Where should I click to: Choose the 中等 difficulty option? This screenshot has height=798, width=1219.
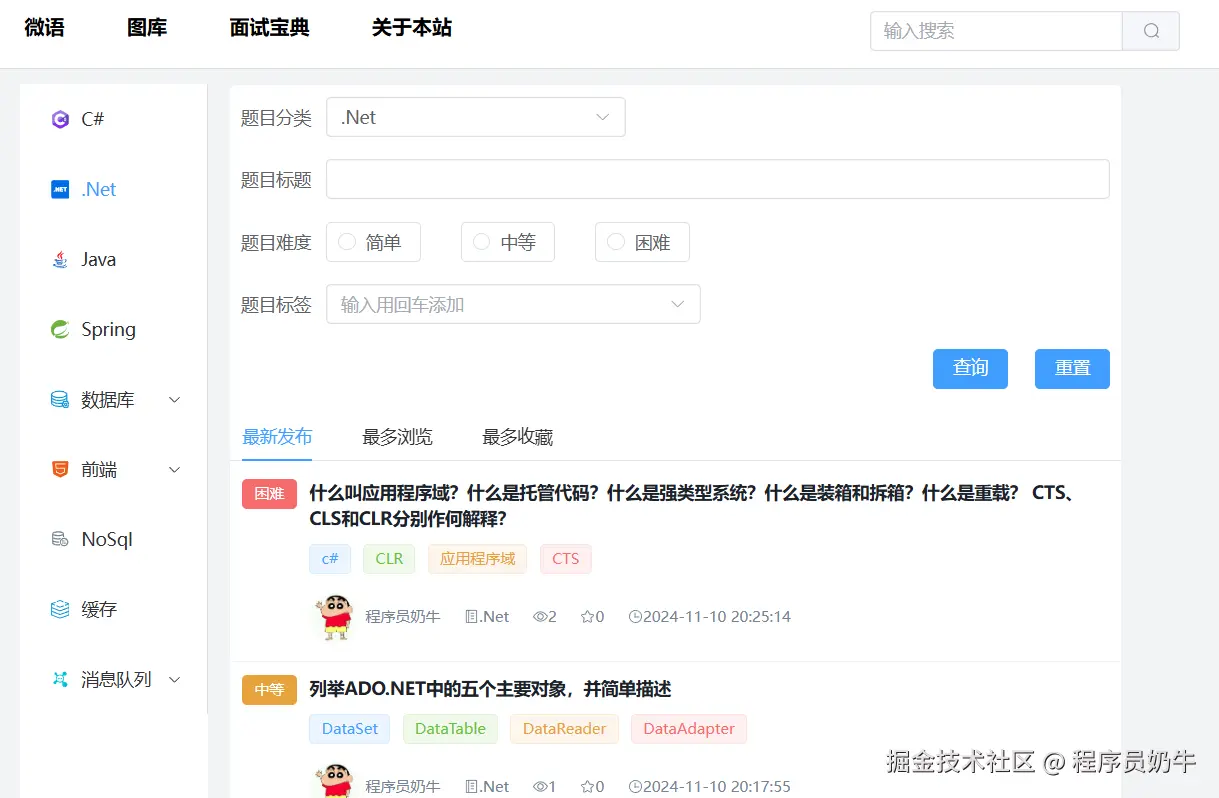(480, 241)
